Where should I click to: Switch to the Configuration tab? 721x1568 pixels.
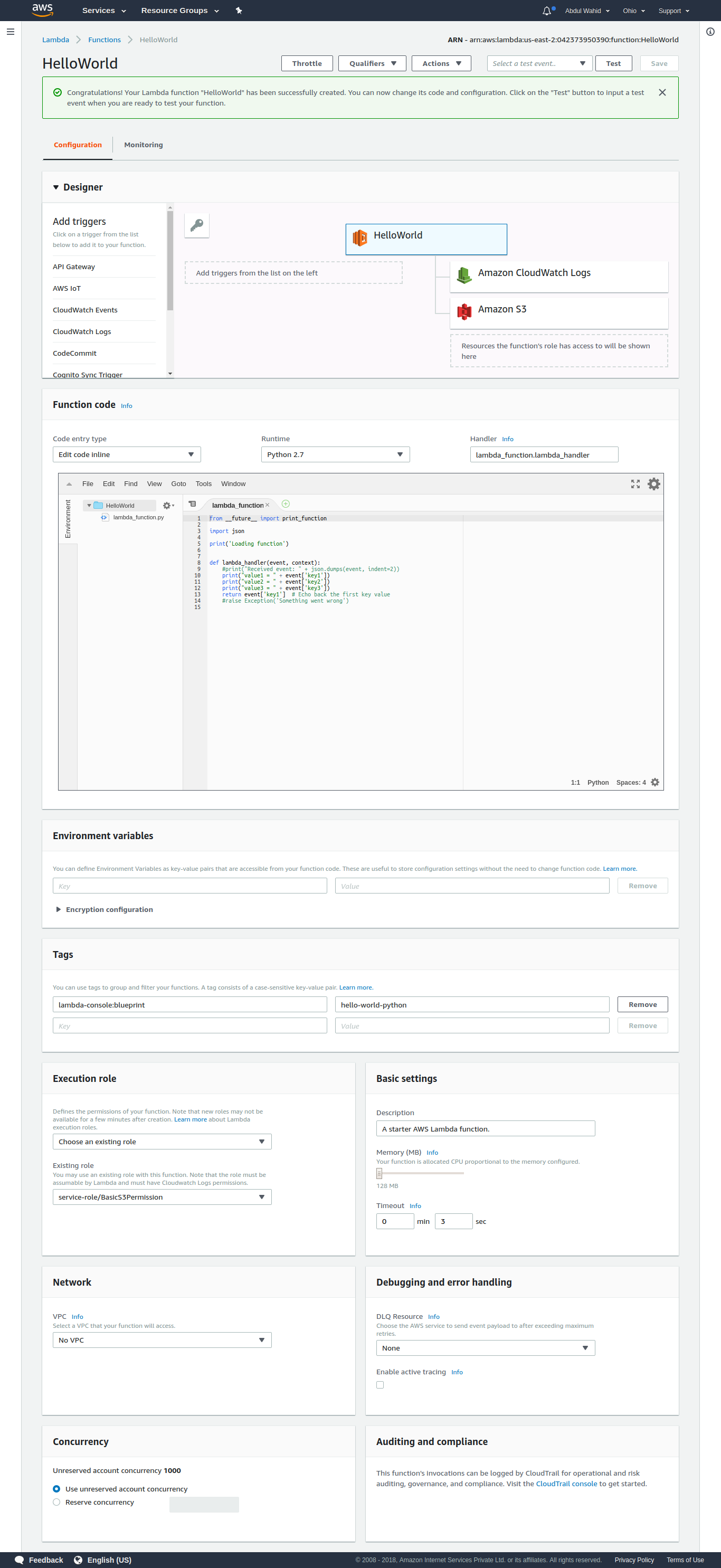point(78,145)
